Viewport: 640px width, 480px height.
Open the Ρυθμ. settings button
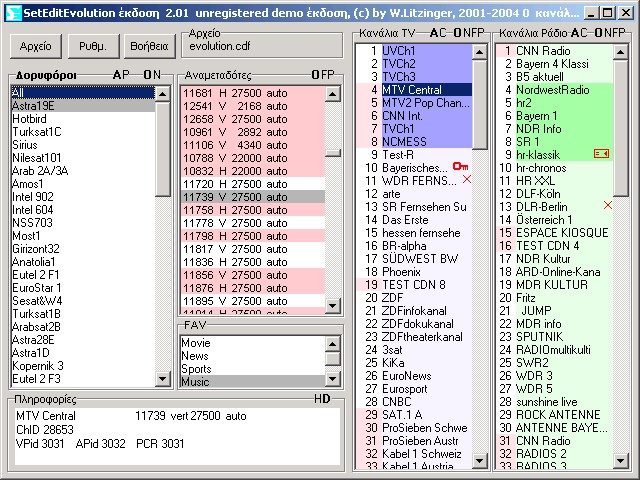click(x=93, y=46)
